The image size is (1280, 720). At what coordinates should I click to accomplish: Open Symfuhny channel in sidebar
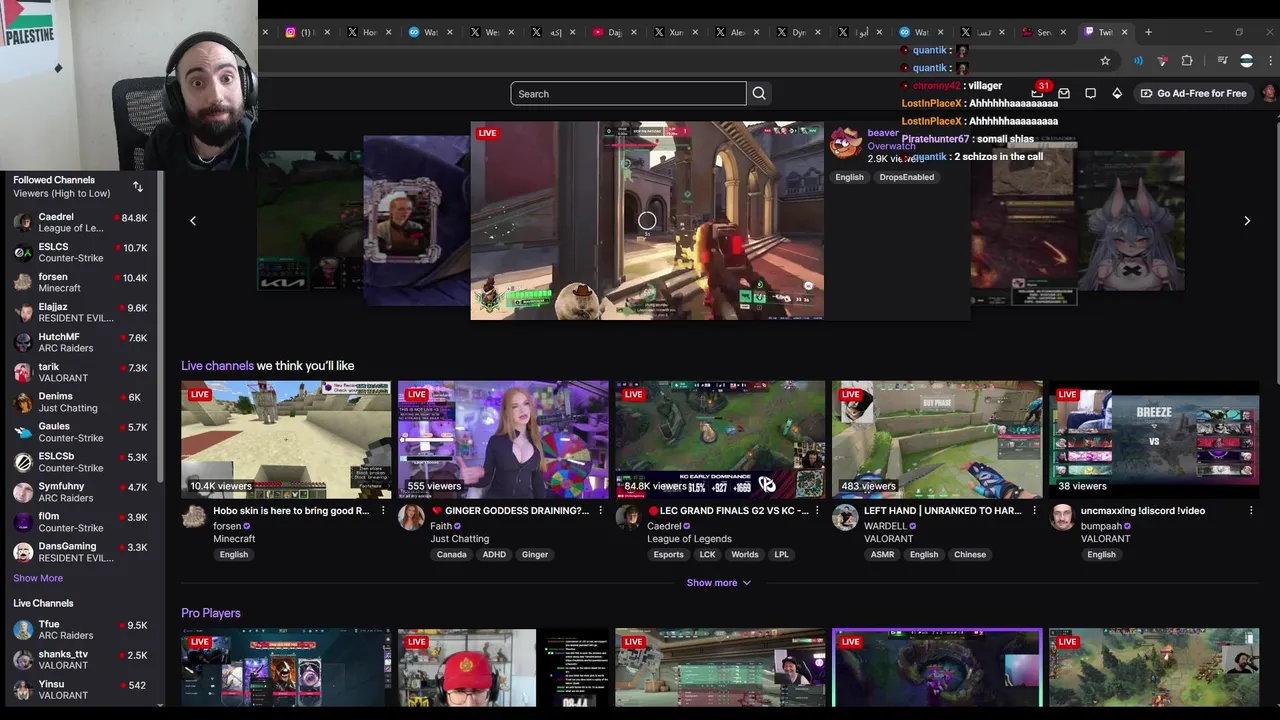point(80,492)
